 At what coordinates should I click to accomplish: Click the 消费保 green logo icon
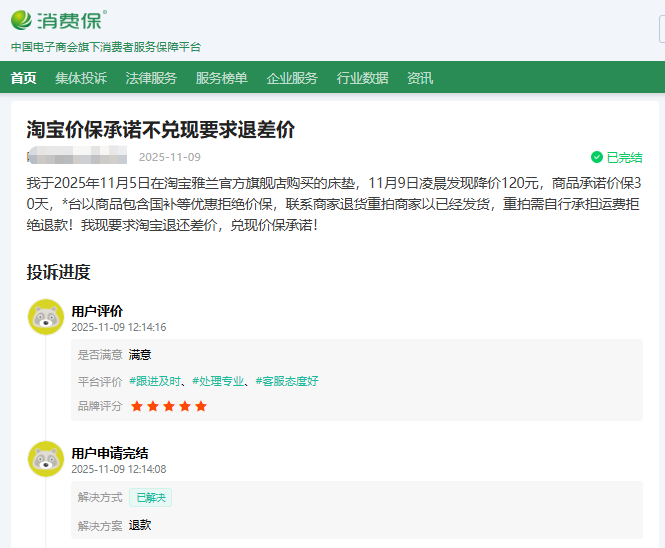tap(22, 20)
